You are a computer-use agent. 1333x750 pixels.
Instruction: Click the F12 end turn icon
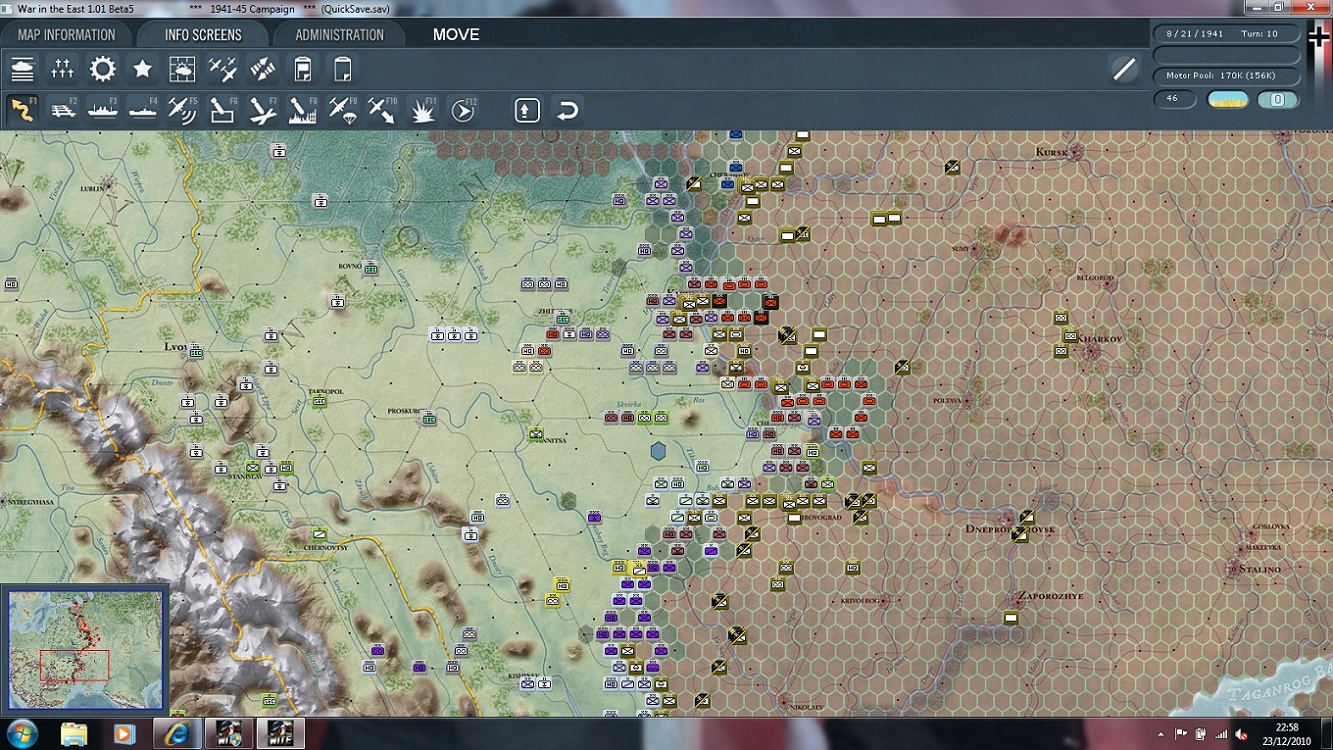pos(462,110)
